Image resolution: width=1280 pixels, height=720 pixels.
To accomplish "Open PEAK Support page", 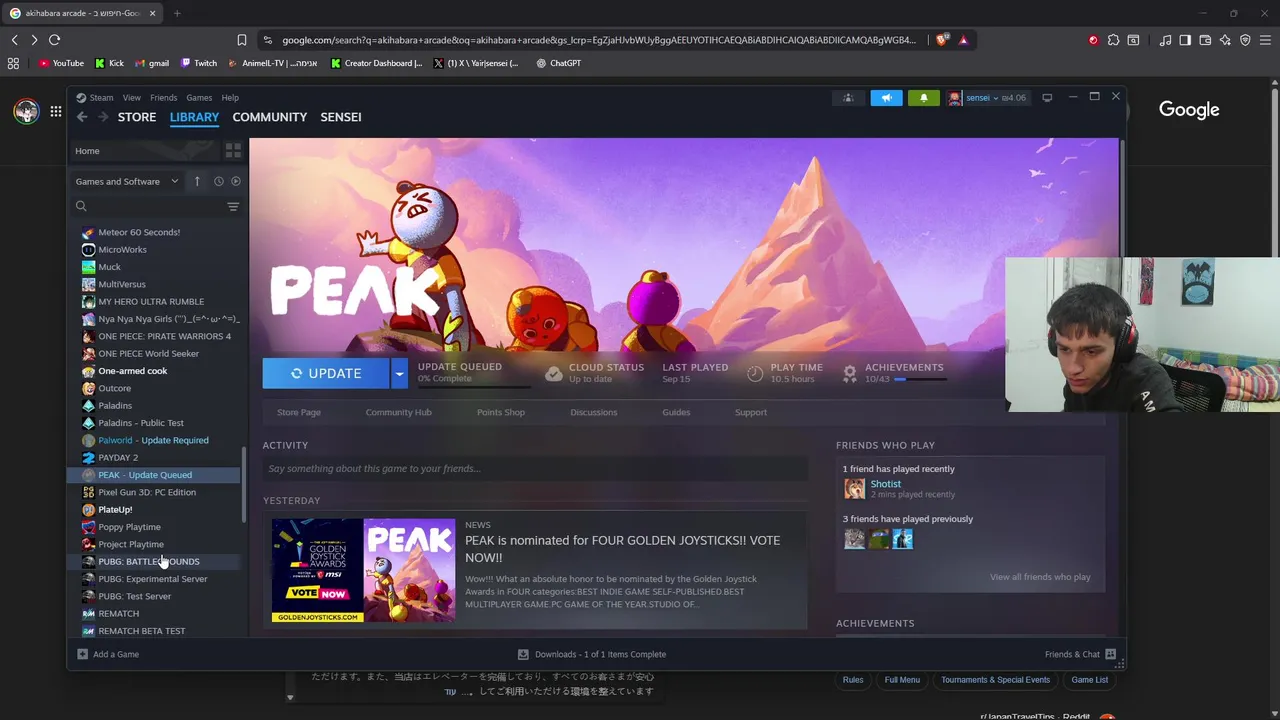I will pyautogui.click(x=751, y=412).
